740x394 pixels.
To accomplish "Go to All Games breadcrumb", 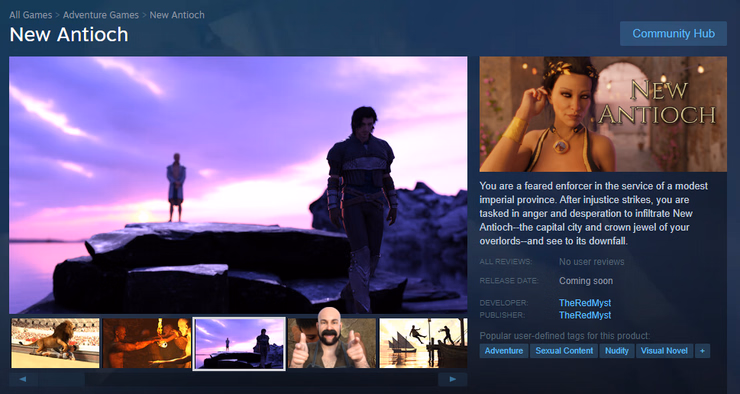I will (x=31, y=15).
